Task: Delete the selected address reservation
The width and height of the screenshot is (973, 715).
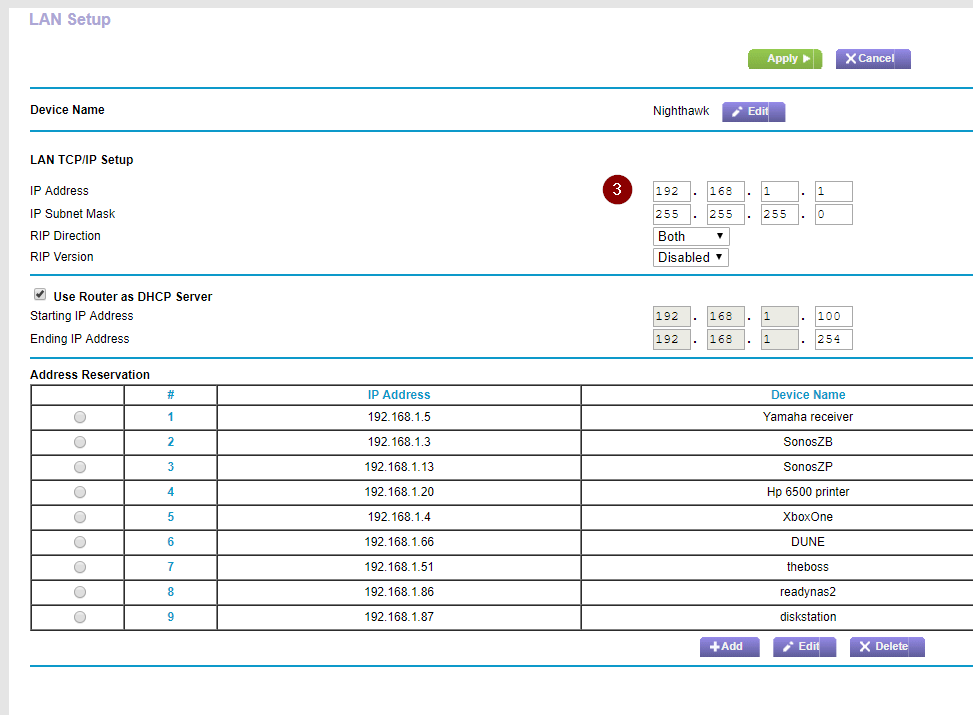Action: (x=887, y=647)
